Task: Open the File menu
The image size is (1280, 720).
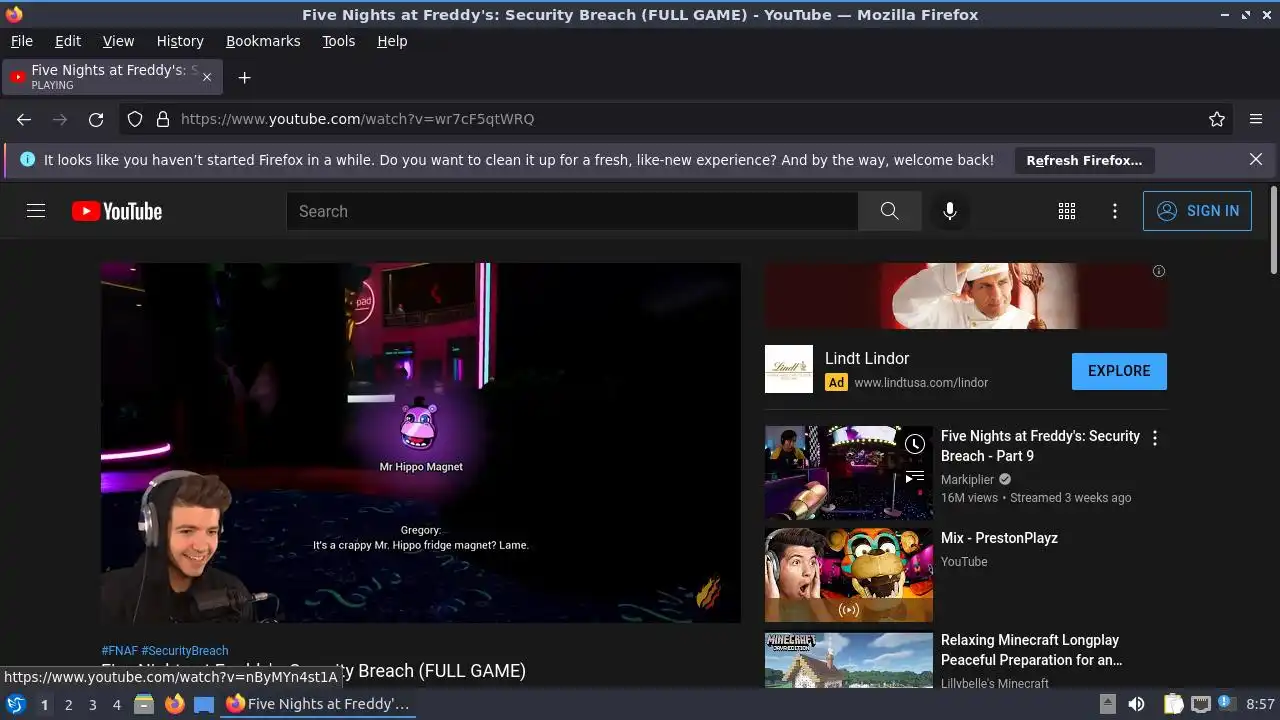Action: tap(22, 41)
